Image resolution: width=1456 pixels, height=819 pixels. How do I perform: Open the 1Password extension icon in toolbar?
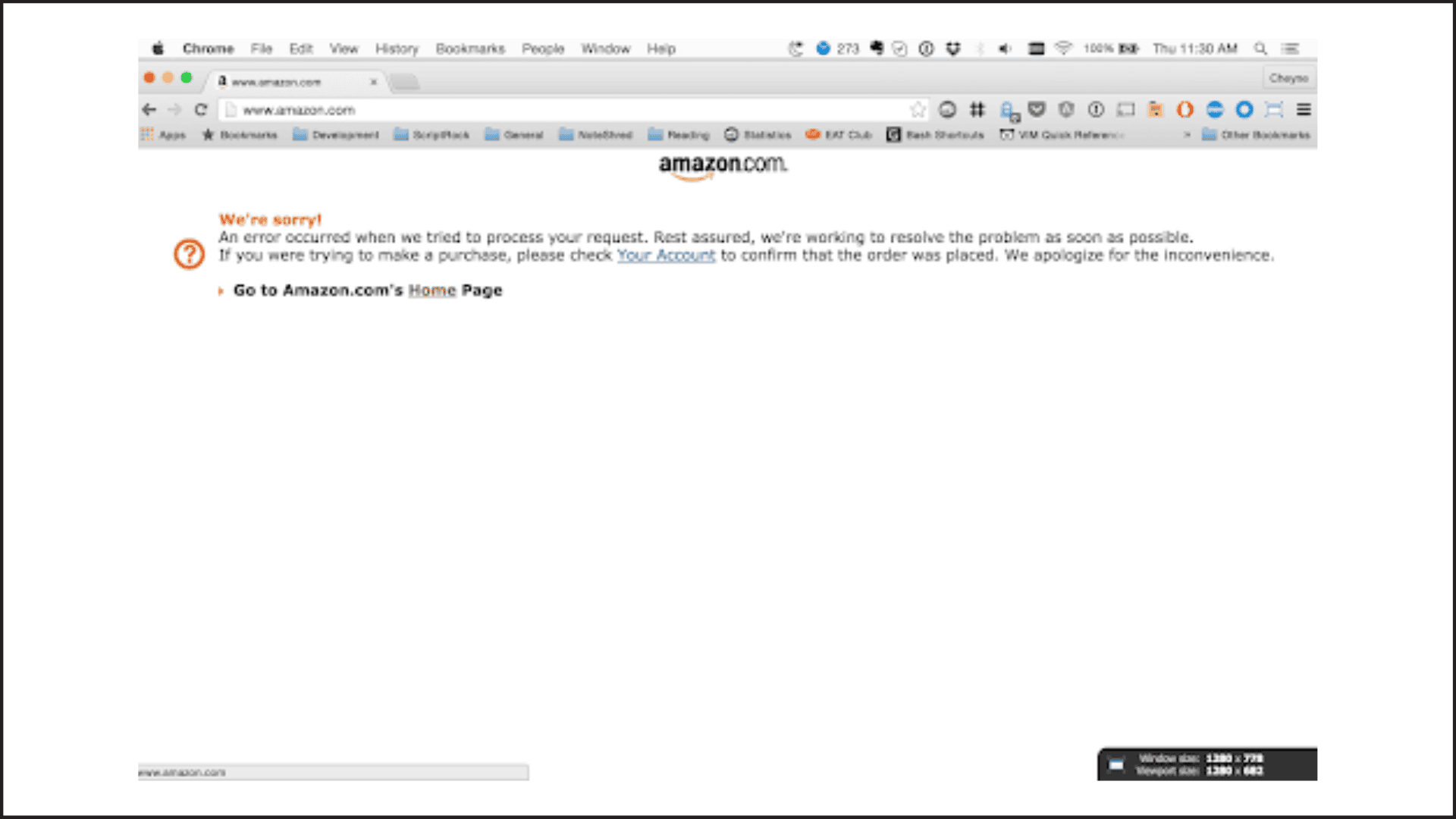coord(1096,110)
